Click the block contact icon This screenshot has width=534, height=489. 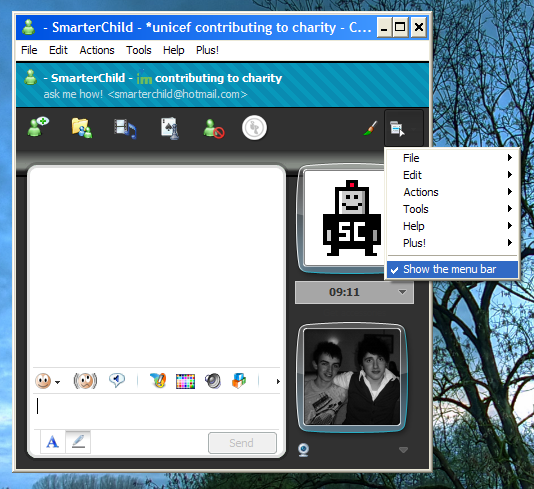coord(214,128)
